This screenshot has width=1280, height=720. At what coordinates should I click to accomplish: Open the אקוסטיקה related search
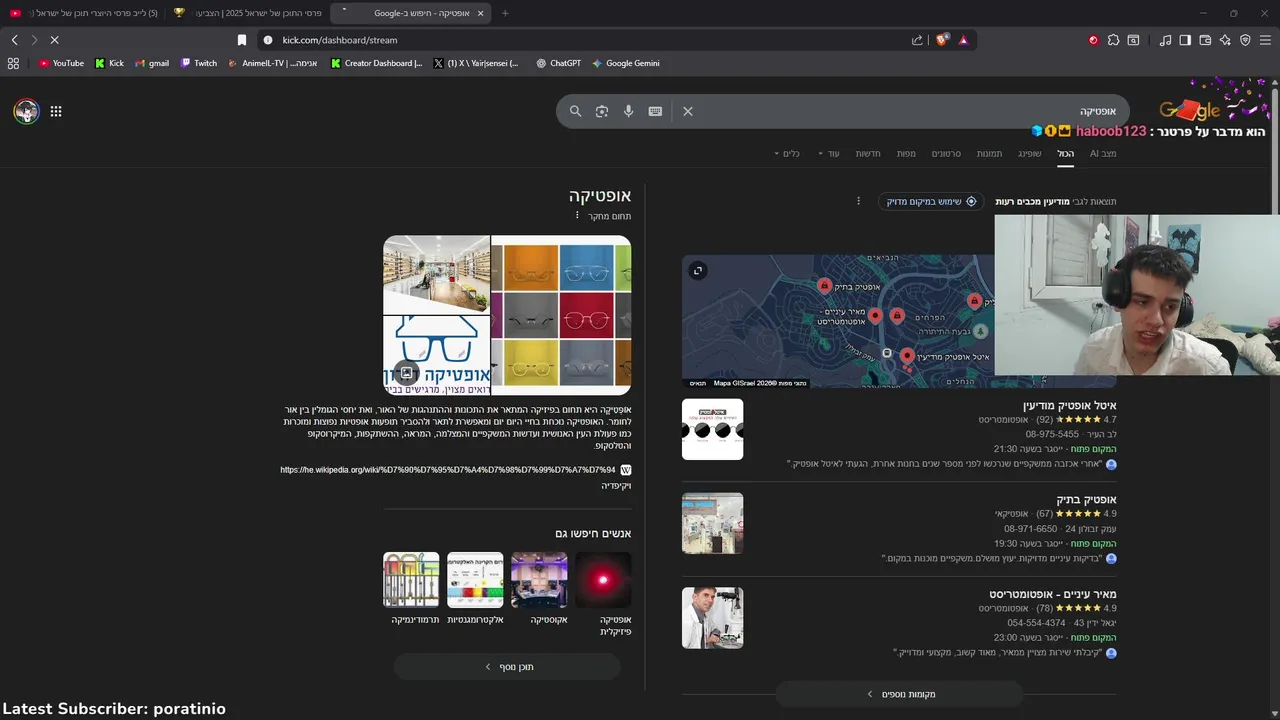539,588
